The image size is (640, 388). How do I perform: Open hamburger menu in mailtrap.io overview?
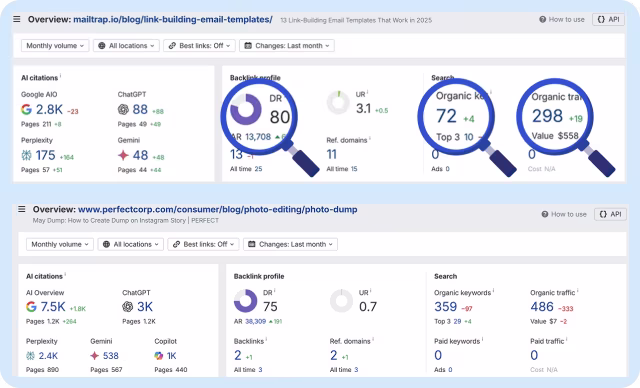click(17, 19)
